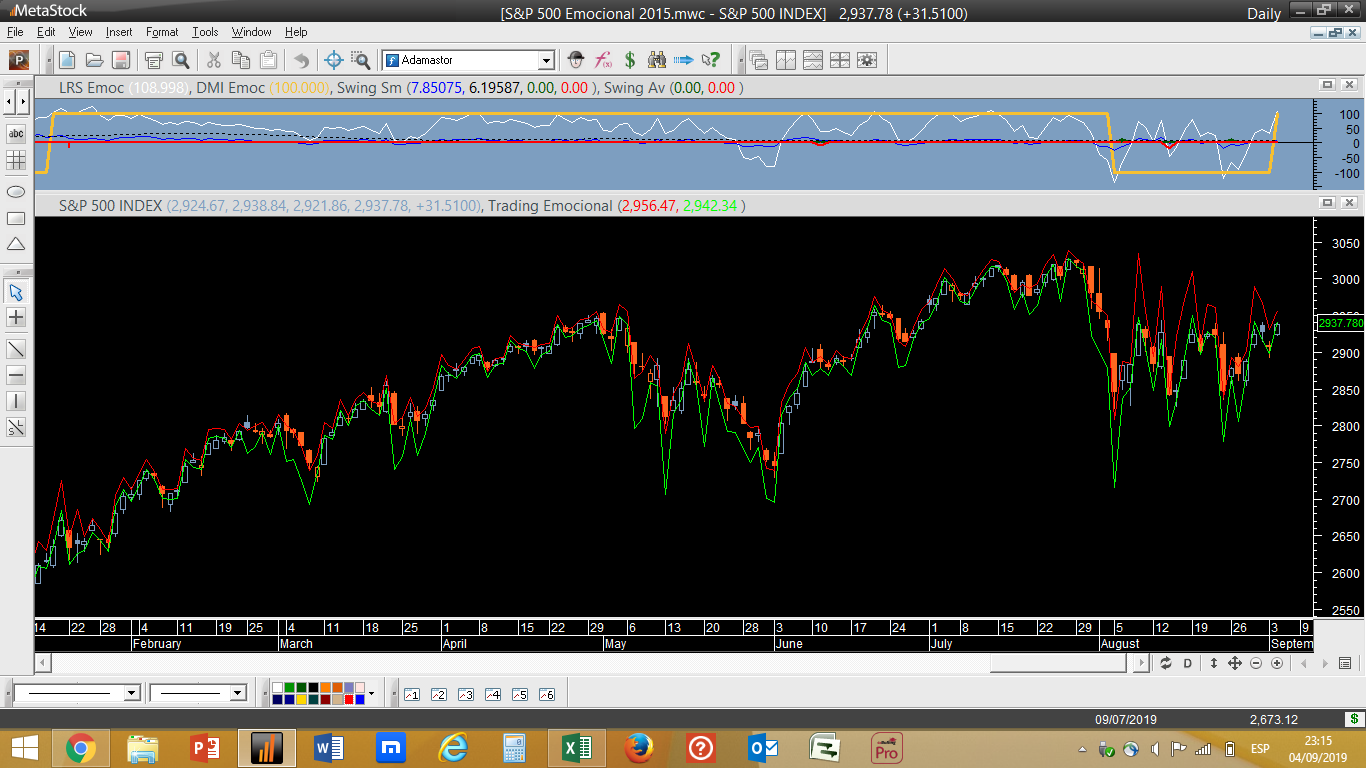Select the trendline drawing tool
The height and width of the screenshot is (768, 1366).
[16, 349]
